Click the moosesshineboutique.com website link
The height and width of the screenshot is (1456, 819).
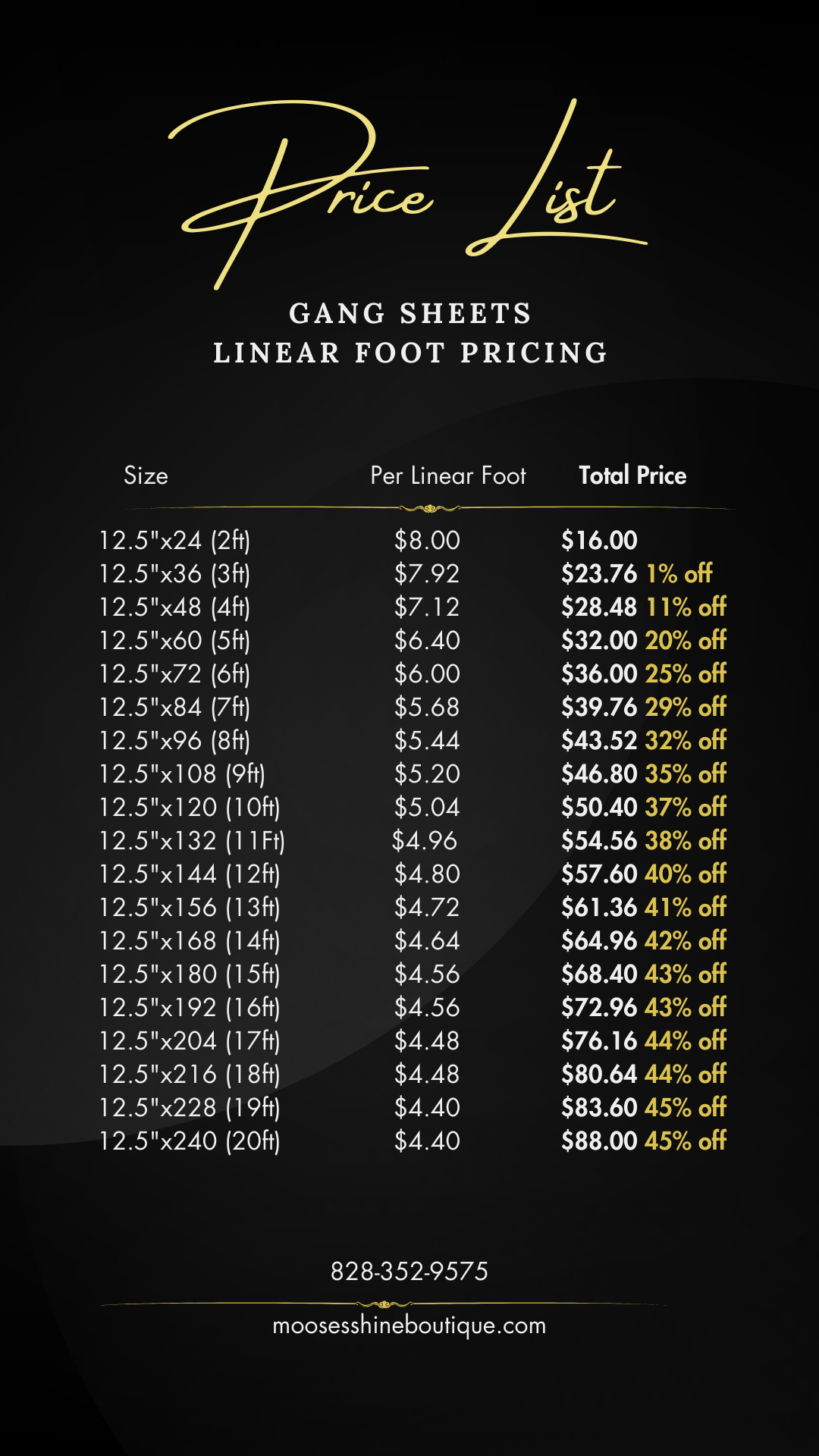point(409,1326)
